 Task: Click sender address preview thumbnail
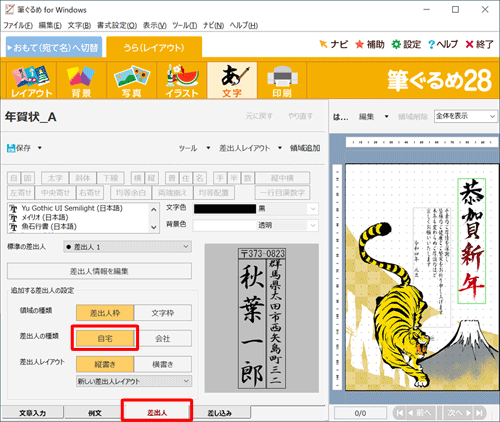tap(262, 318)
